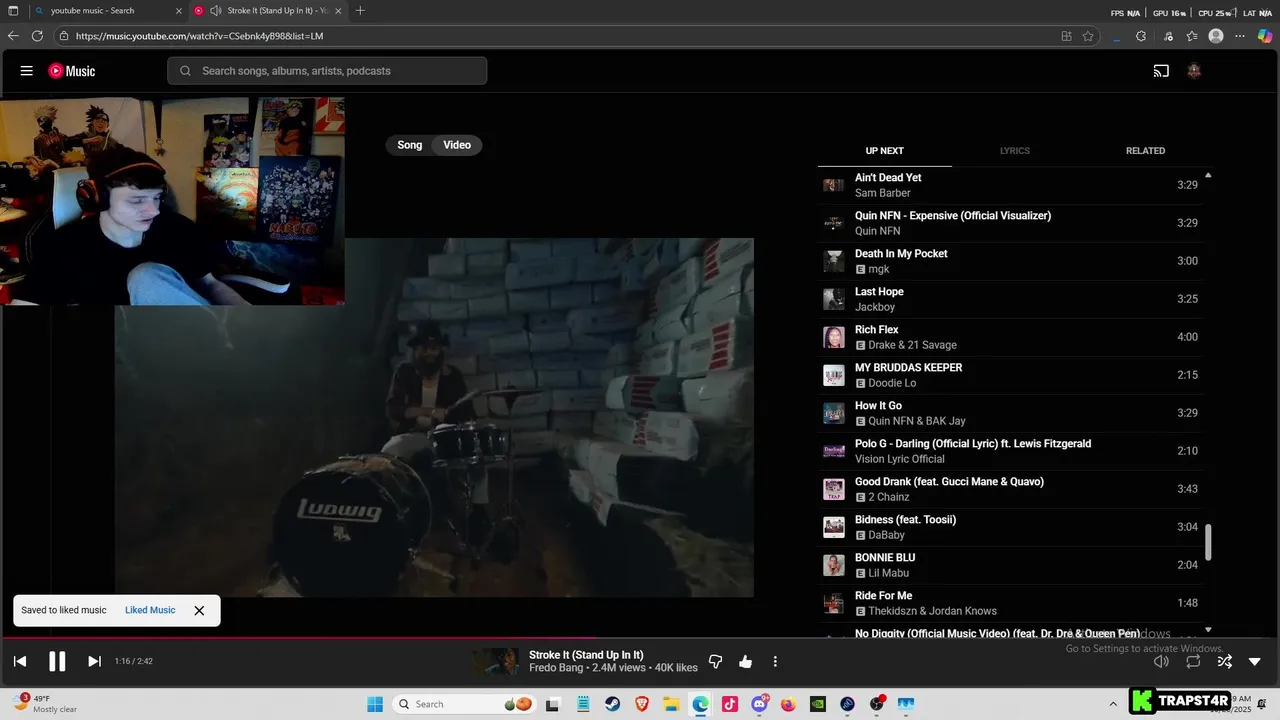This screenshot has height=720, width=1280.
Task: Click the Fredo Bang now-playing thumbnail
Action: [496, 661]
